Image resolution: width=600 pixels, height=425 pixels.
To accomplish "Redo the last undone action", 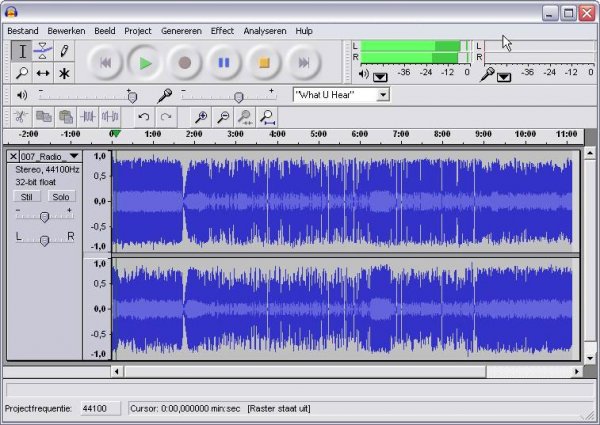I will (166, 117).
